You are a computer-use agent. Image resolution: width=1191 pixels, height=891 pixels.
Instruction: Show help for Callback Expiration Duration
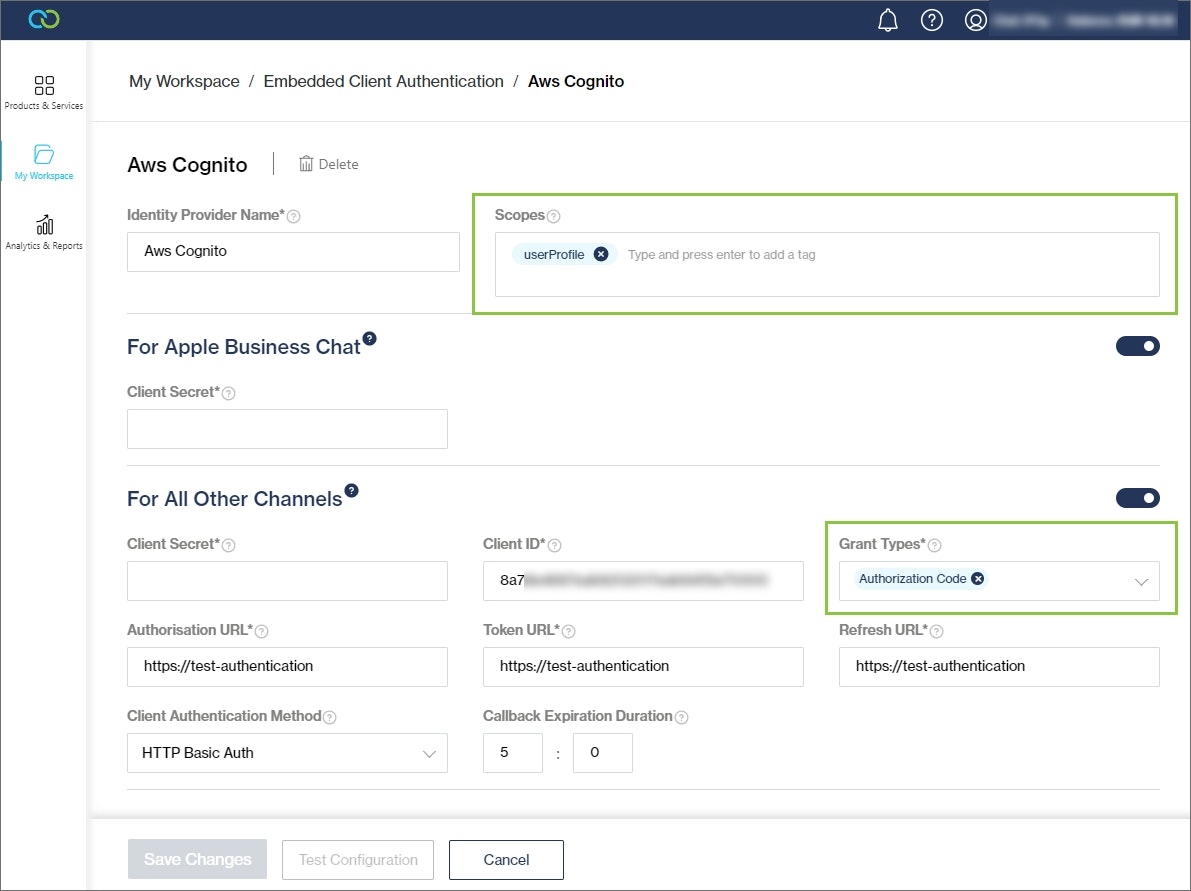coord(681,717)
